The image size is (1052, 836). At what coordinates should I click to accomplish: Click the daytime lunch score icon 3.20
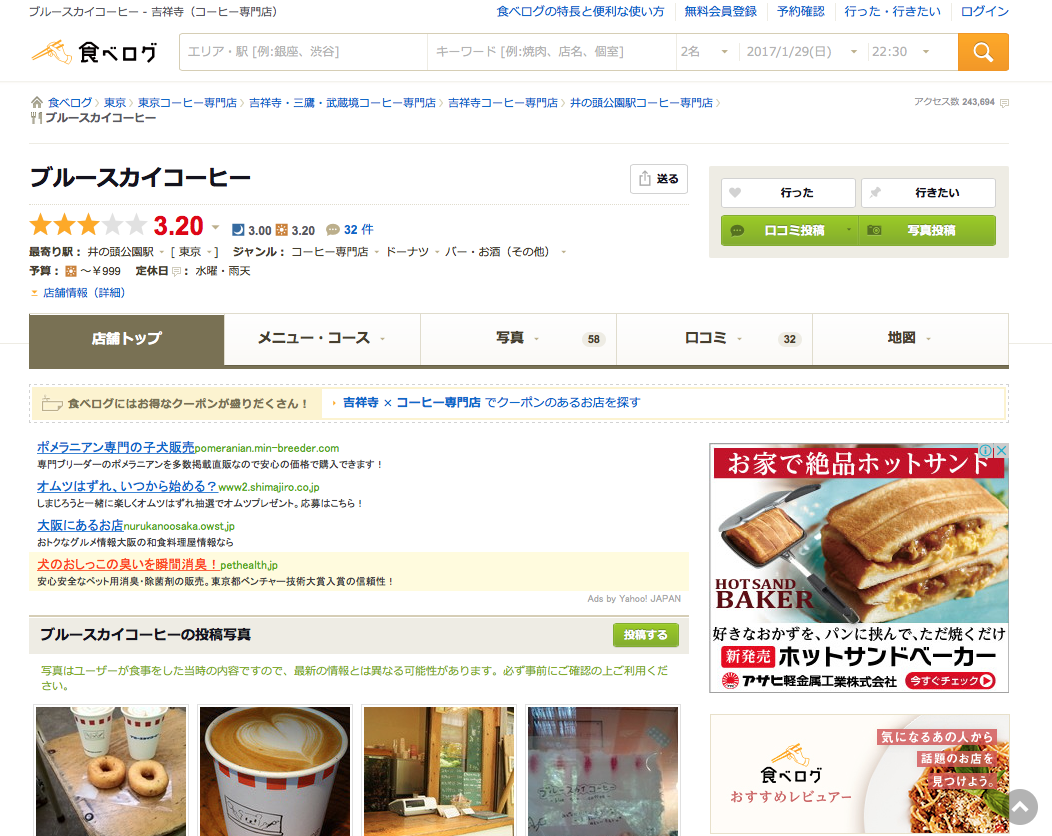(282, 230)
